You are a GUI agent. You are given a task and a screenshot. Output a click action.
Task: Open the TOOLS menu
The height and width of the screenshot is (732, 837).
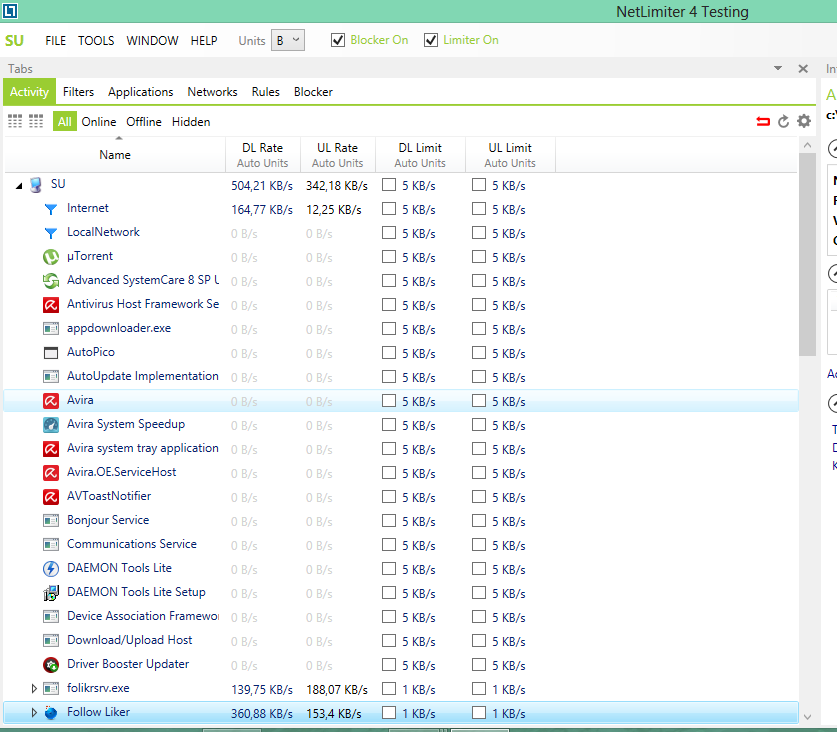[96, 41]
